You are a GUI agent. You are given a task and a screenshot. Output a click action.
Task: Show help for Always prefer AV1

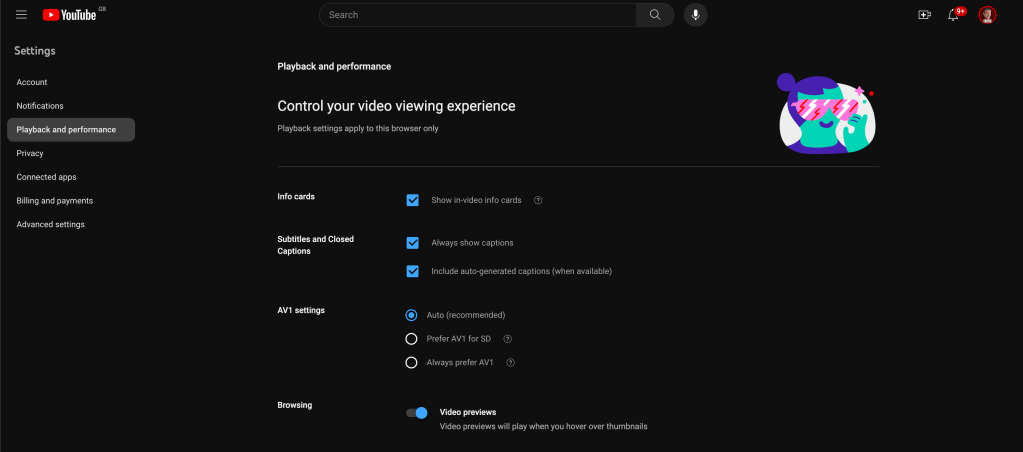[511, 363]
